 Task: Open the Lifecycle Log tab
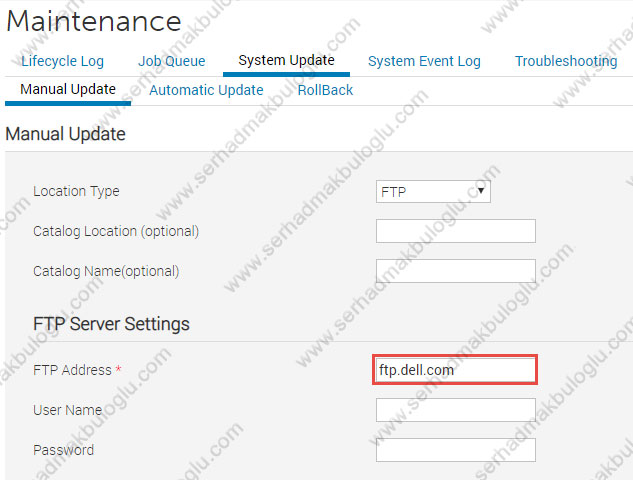pyautogui.click(x=63, y=61)
